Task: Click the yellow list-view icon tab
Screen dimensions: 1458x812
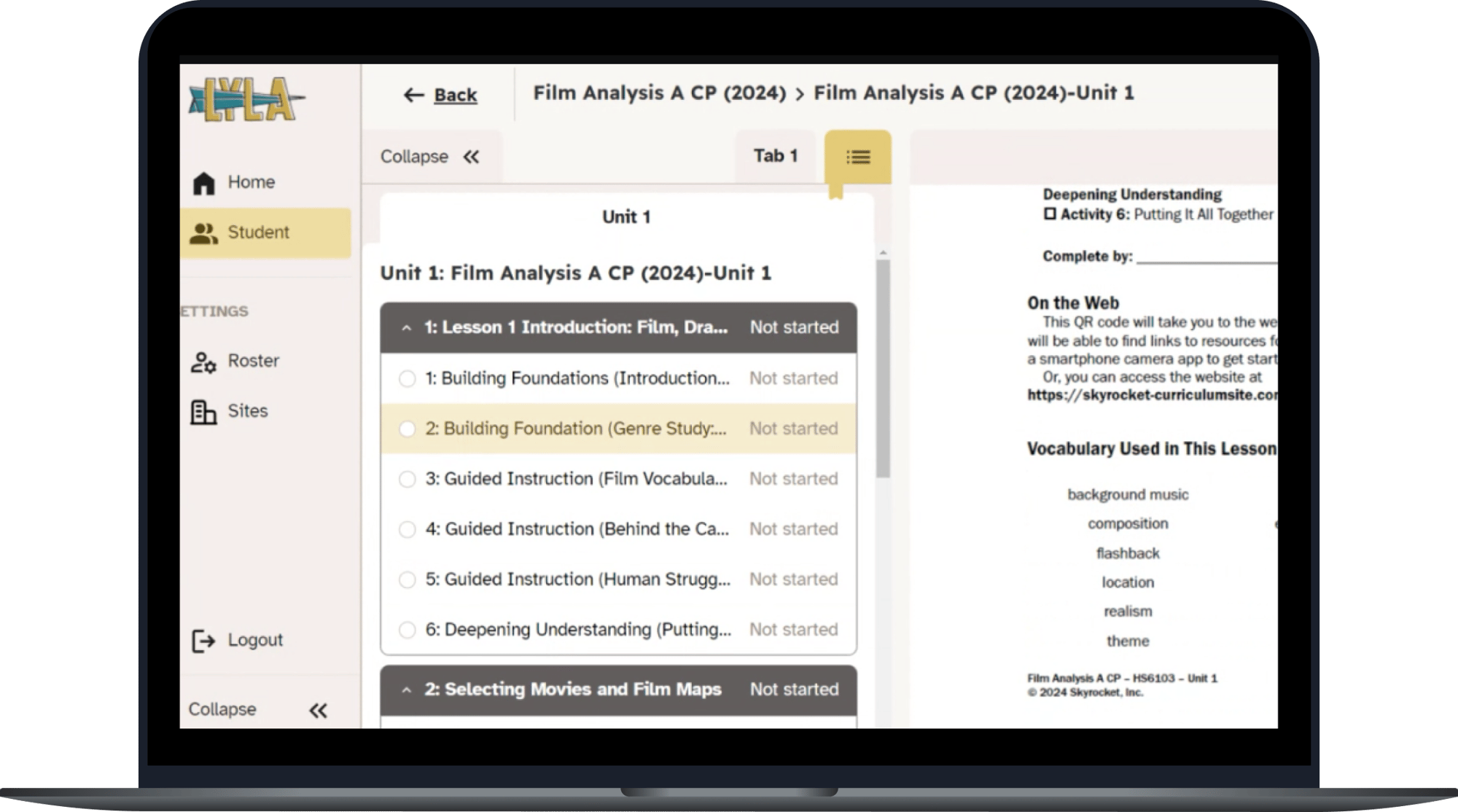Action: pos(857,157)
